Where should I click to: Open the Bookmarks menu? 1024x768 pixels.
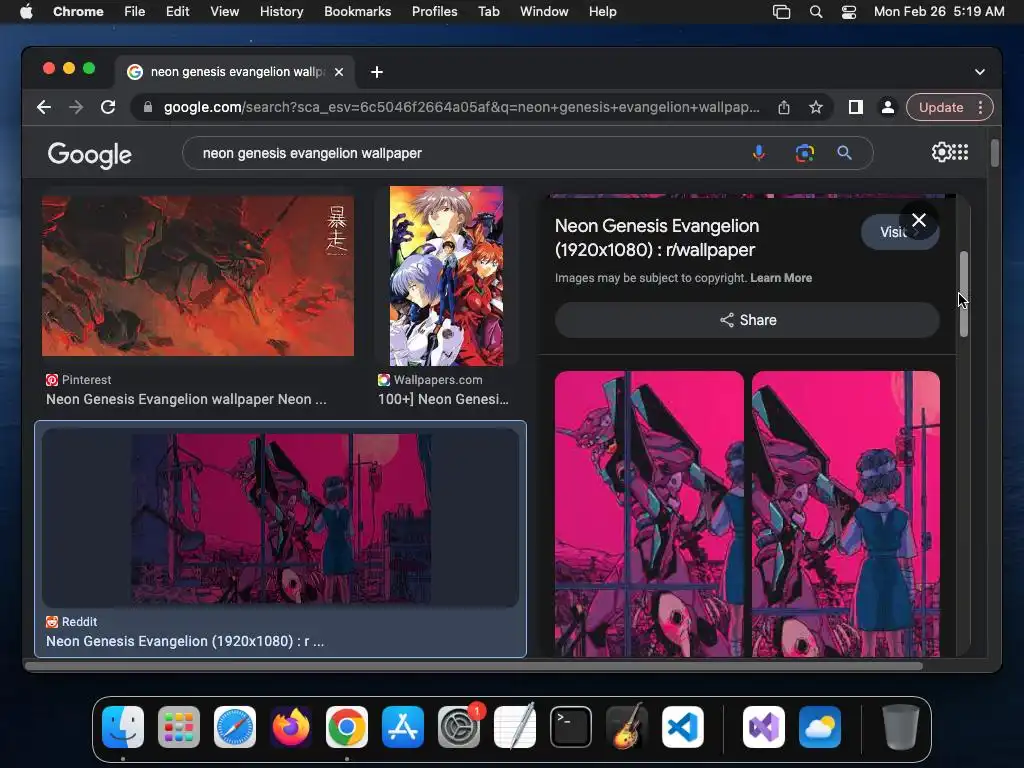click(x=357, y=12)
